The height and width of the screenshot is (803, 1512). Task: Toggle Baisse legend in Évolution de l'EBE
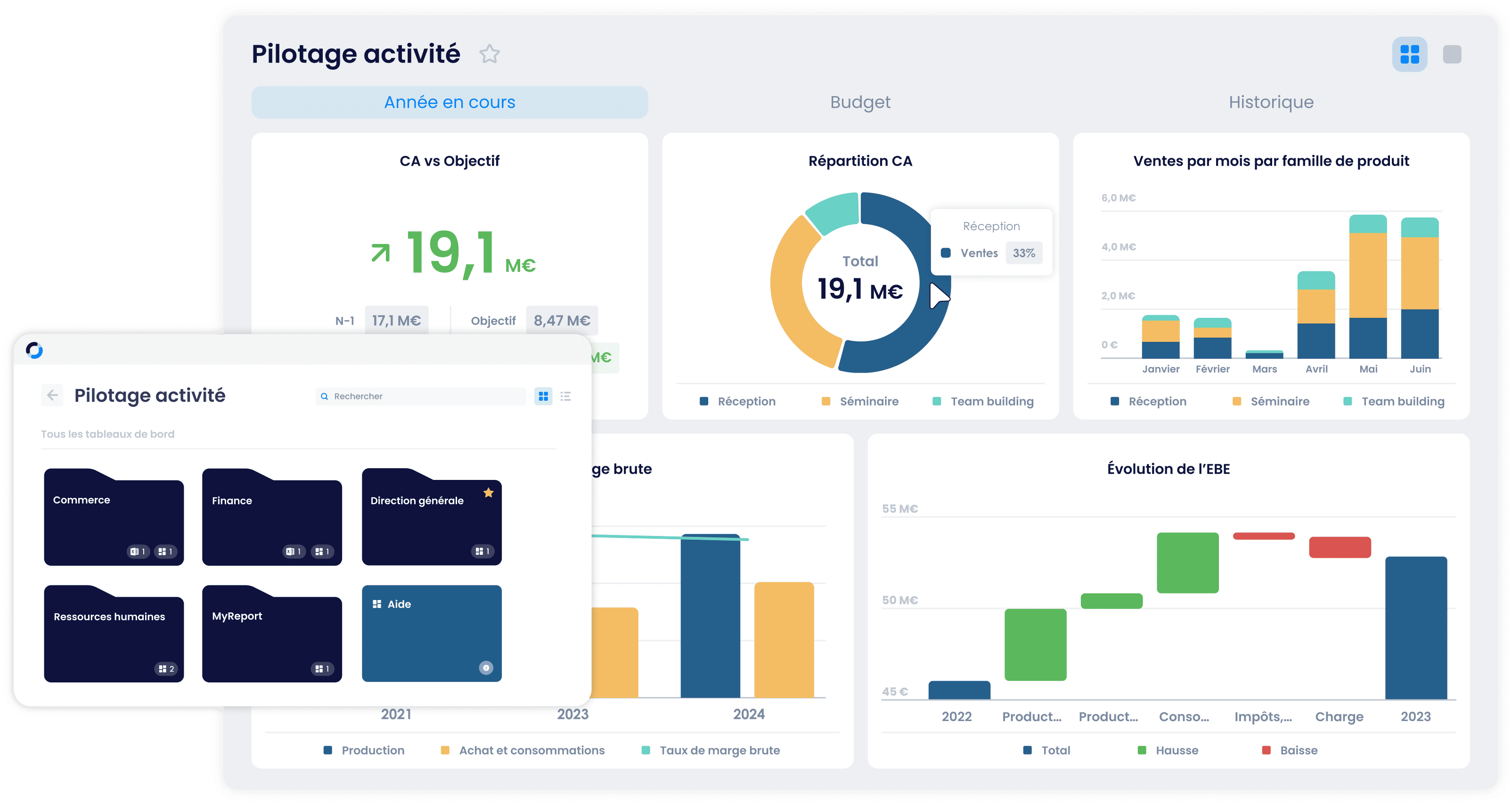[x=1290, y=750]
